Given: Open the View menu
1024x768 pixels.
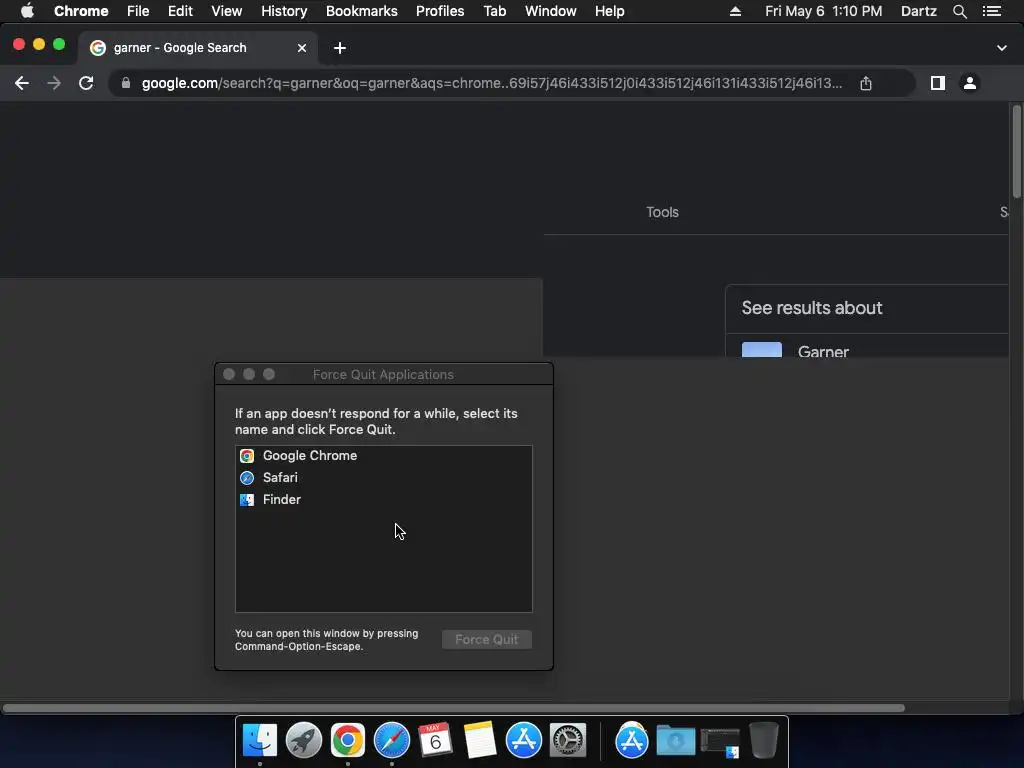Looking at the screenshot, I should coord(227,11).
